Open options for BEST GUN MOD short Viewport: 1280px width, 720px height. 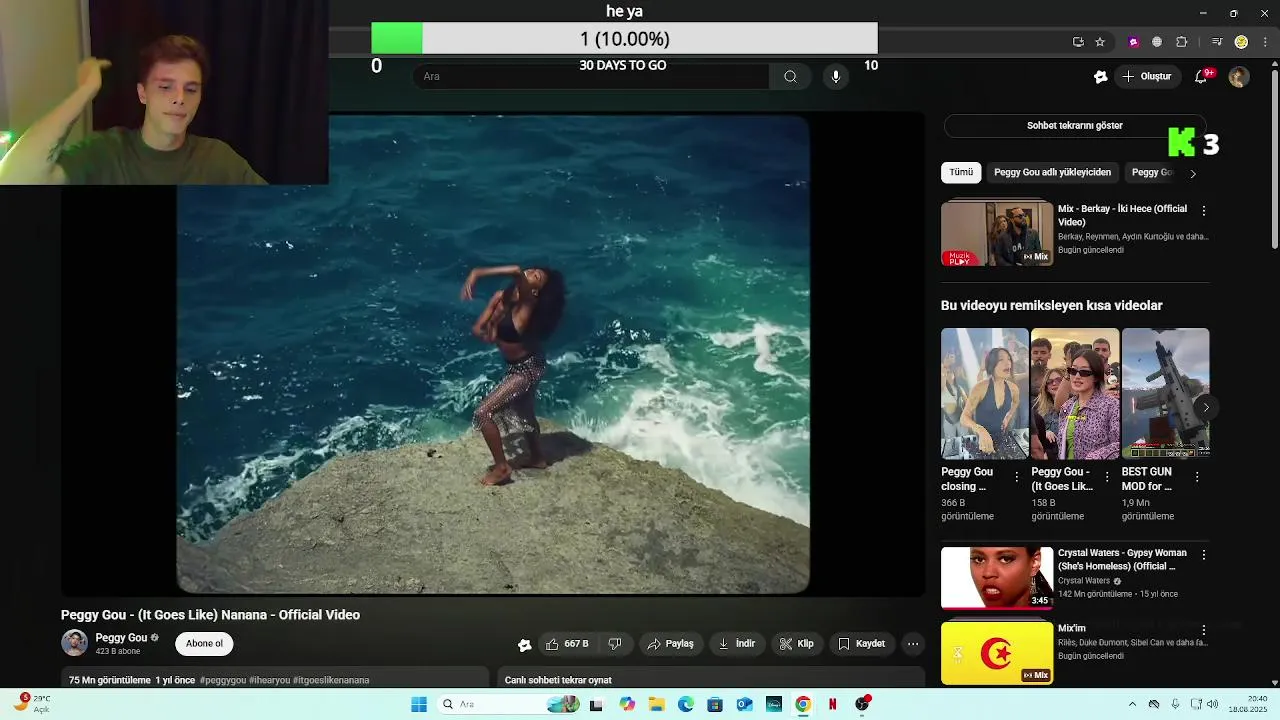[1198, 477]
